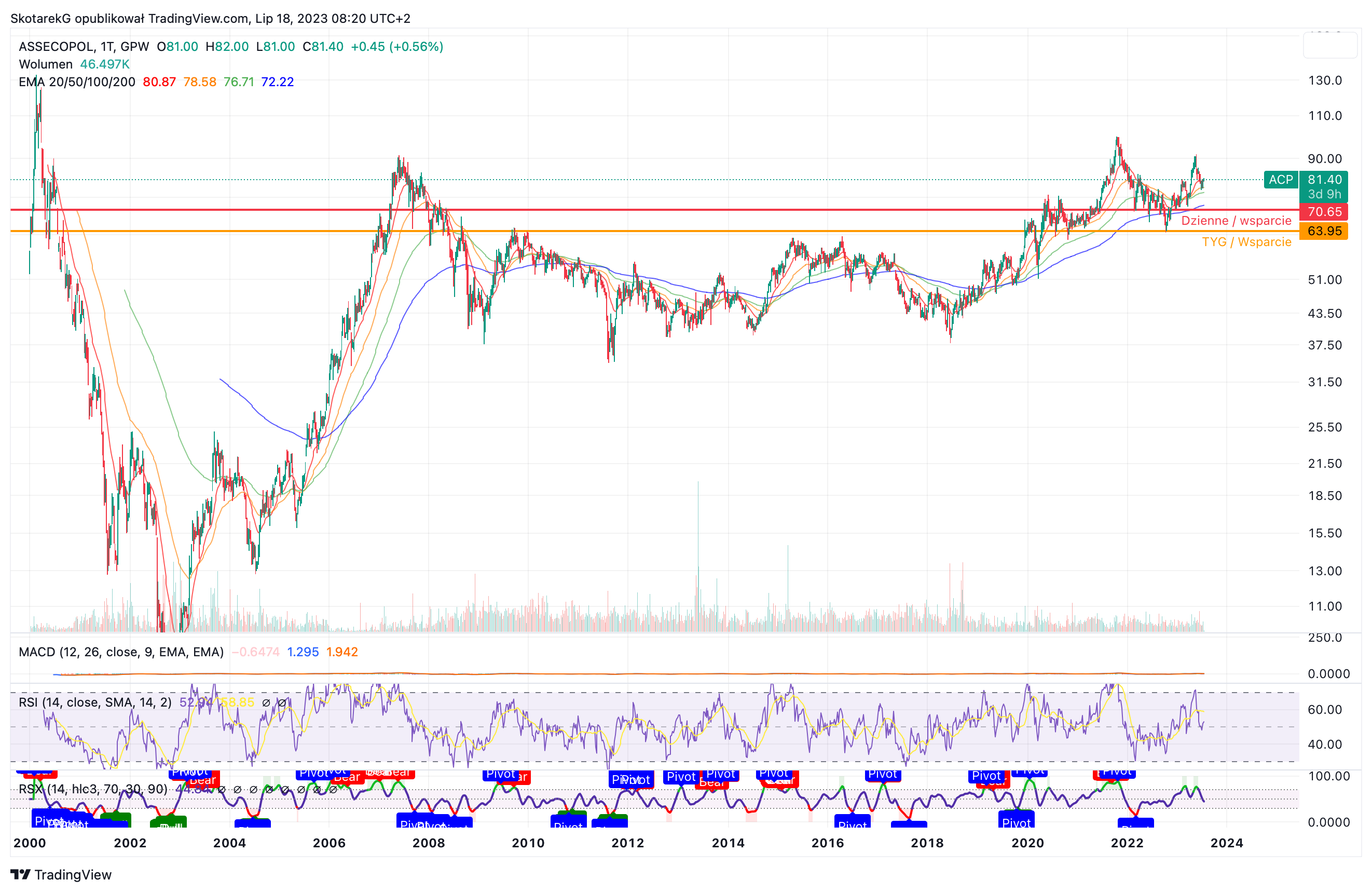The image size is (1372, 893).
Task: Click the EMA 50 value 78.58
Action: coord(199,82)
